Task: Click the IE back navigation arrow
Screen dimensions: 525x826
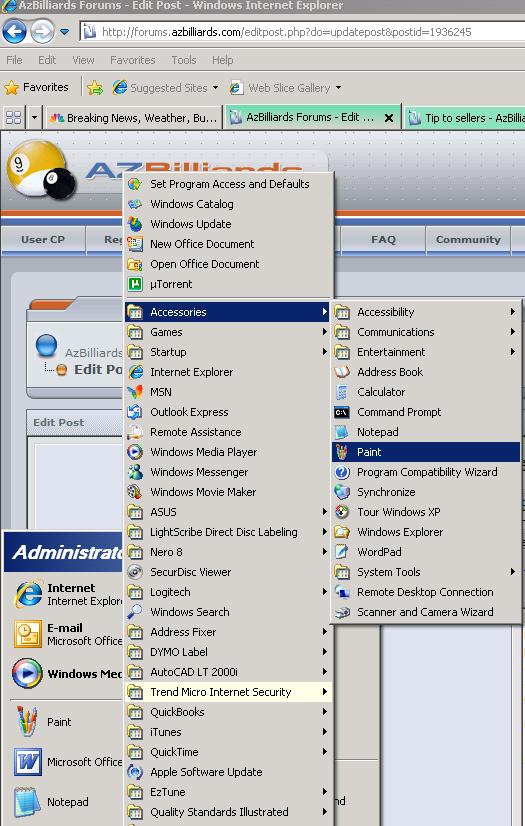Action: pos(14,32)
